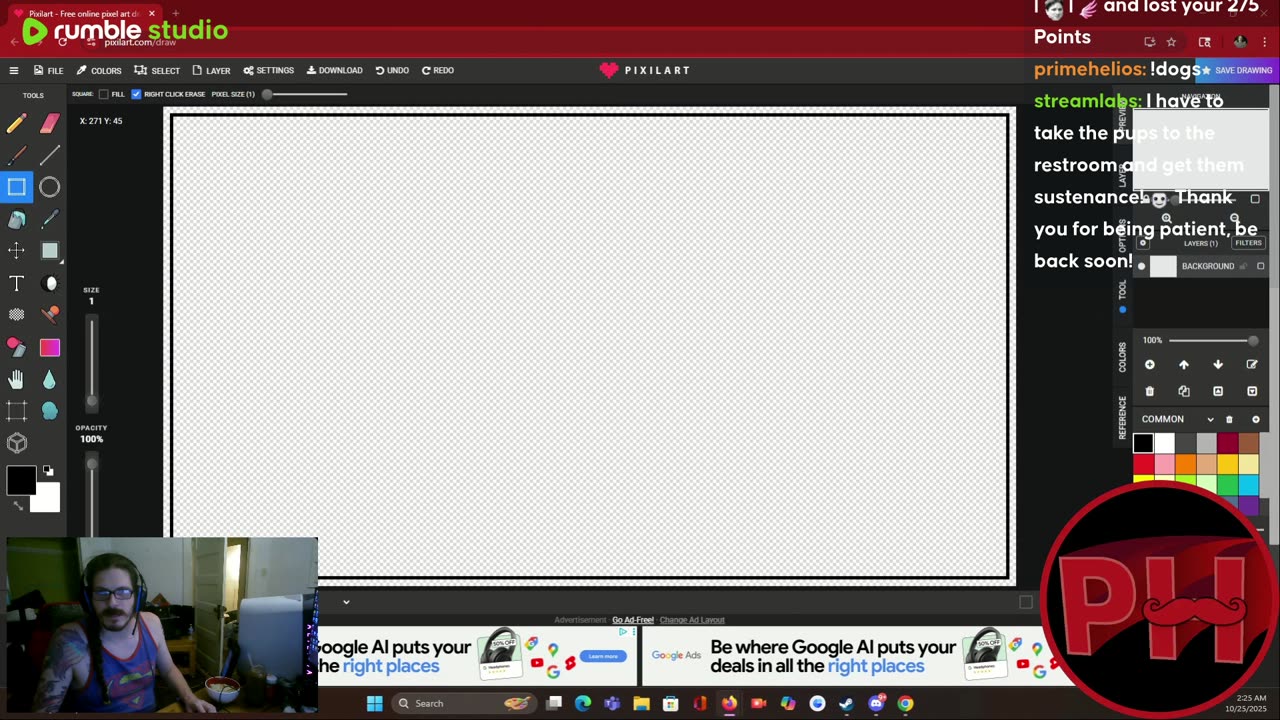
Task: Select the Blur droplet tool
Action: point(50,379)
